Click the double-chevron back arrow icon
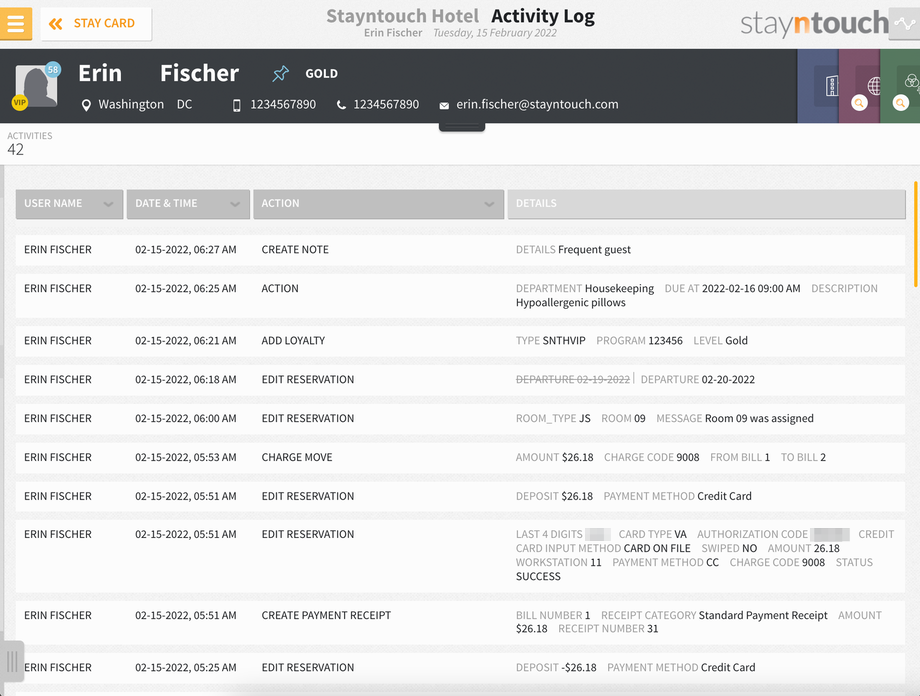The height and width of the screenshot is (696, 920). (x=56, y=23)
